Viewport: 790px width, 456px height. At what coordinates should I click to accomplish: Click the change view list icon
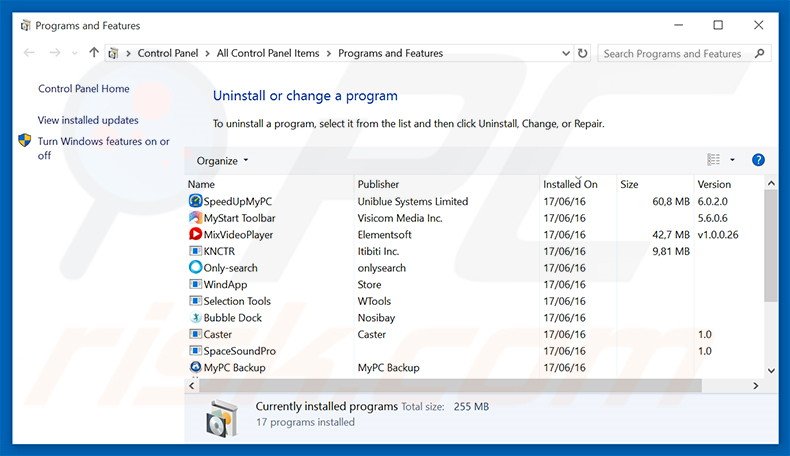(x=713, y=160)
